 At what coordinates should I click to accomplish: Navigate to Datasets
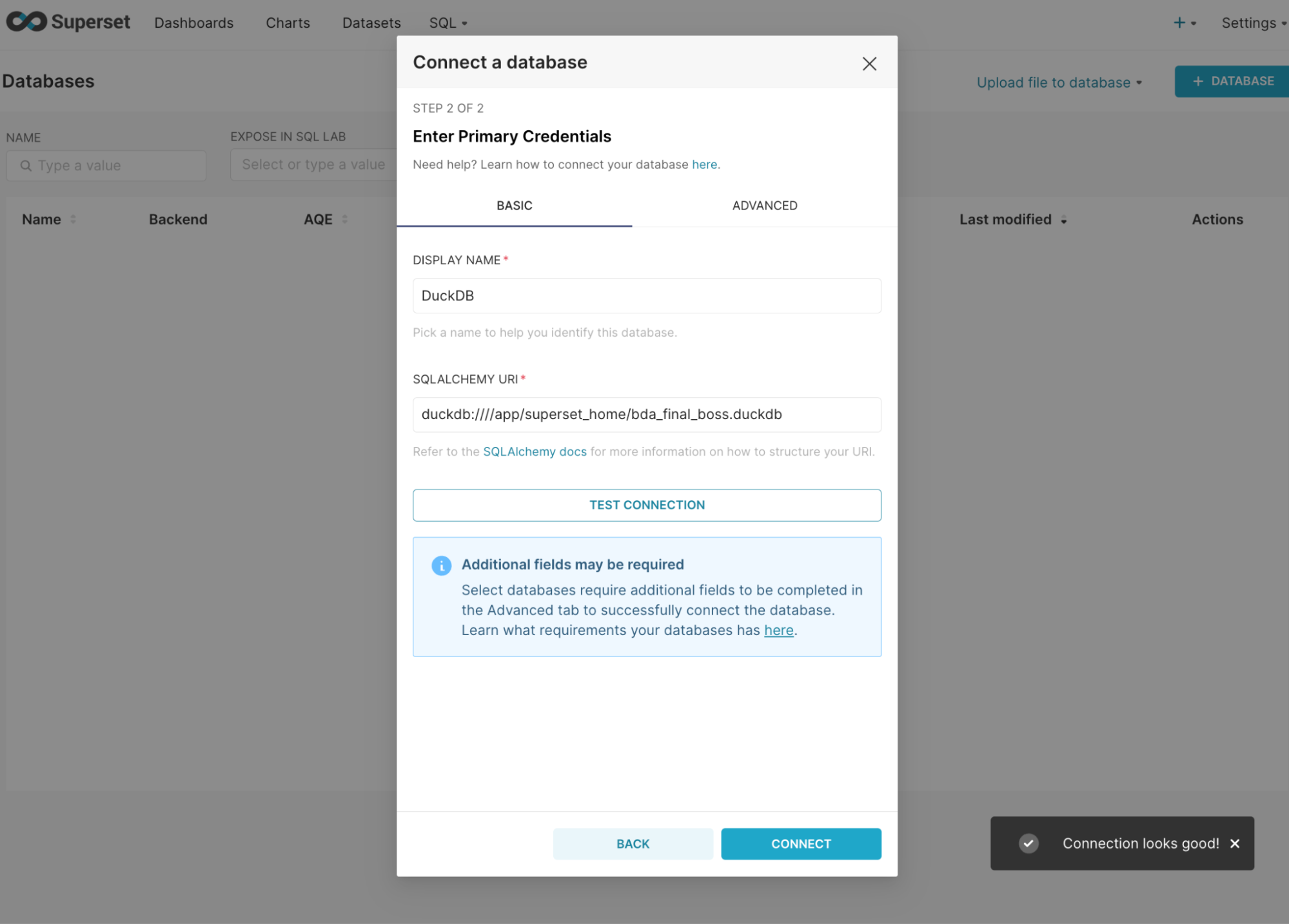[x=371, y=23]
